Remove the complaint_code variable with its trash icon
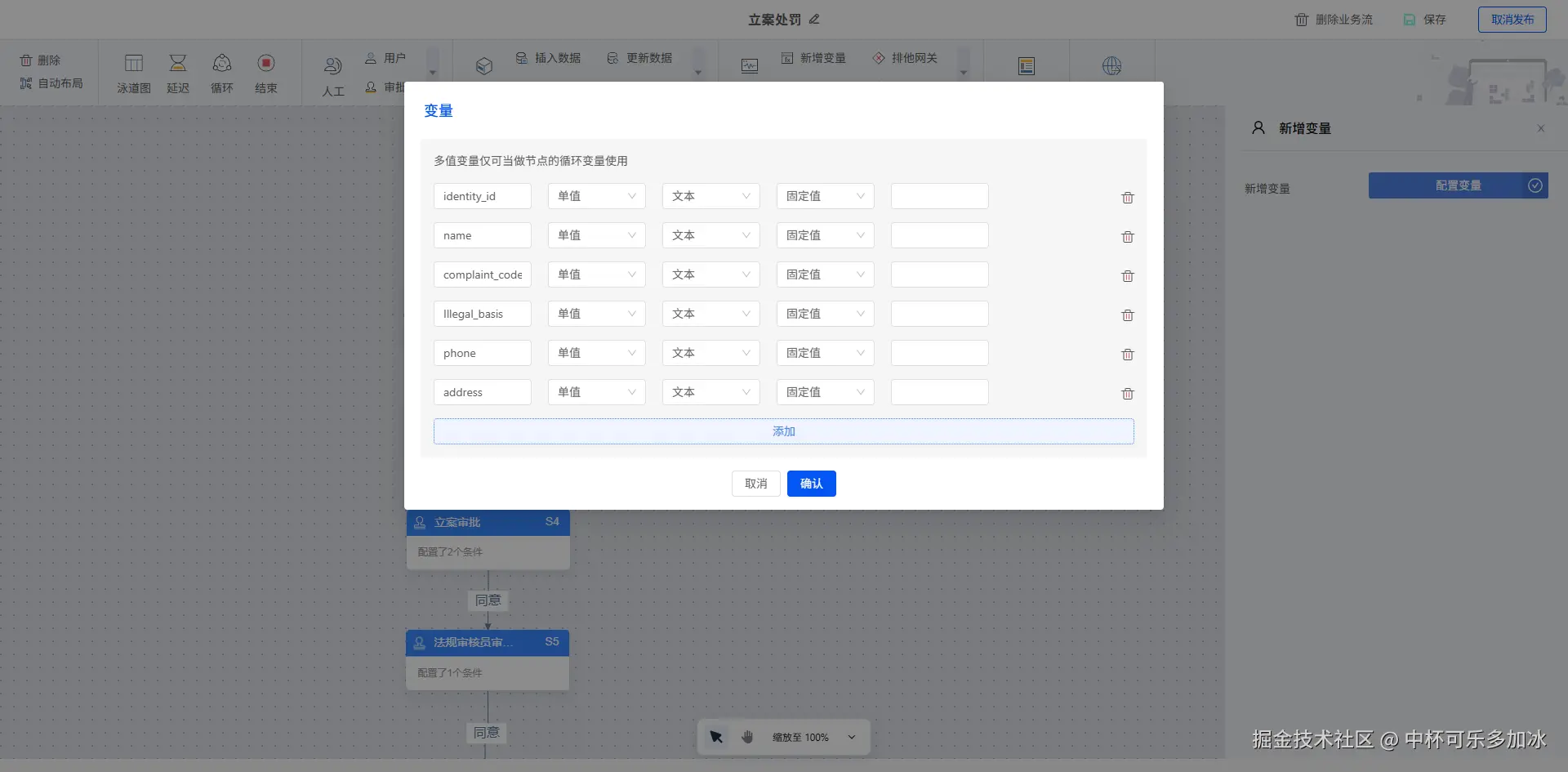This screenshot has height=772, width=1568. (x=1128, y=275)
